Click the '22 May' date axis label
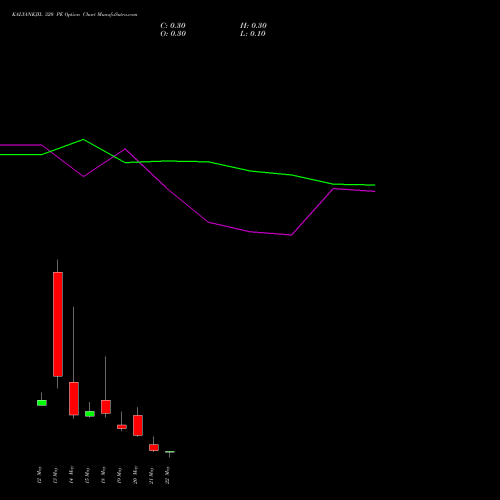The image size is (500, 500). pyautogui.click(x=167, y=475)
